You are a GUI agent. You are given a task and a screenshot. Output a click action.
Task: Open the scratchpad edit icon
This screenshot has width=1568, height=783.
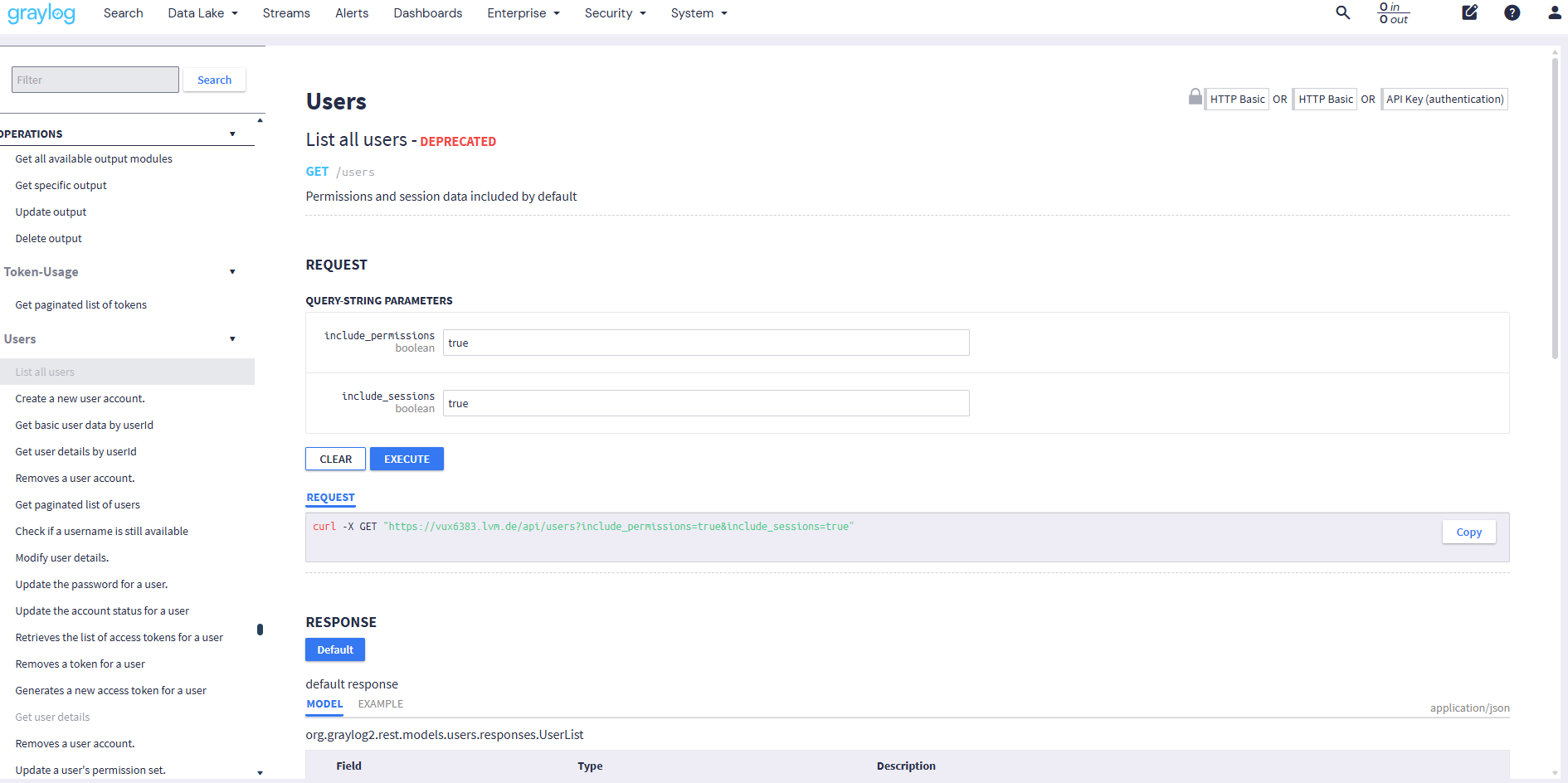(1469, 12)
